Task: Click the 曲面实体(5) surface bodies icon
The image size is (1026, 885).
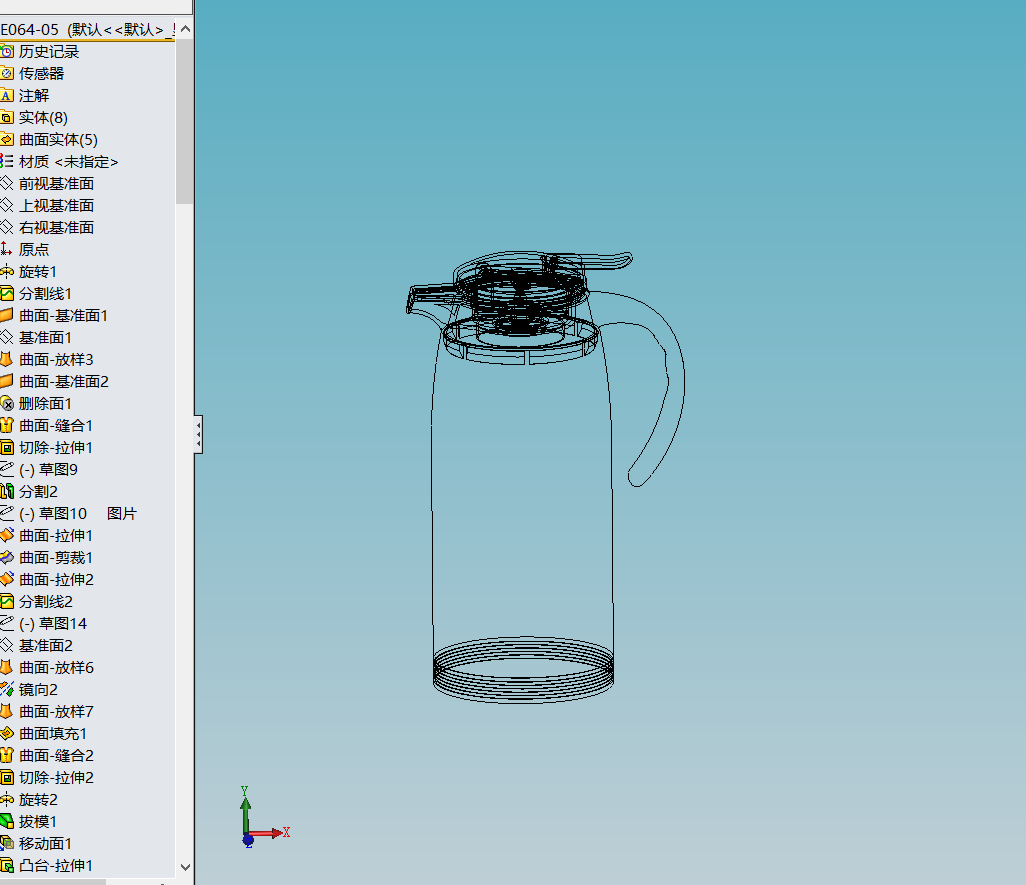Action: [x=7, y=139]
